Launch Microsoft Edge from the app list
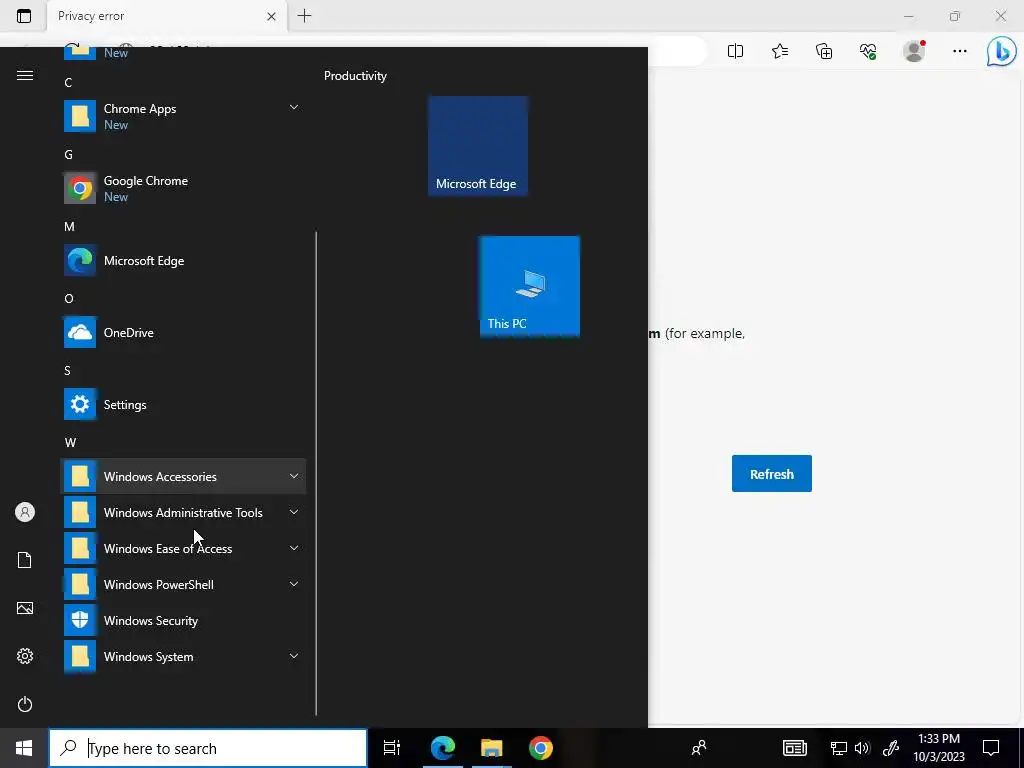This screenshot has height=768, width=1024. click(x=184, y=261)
